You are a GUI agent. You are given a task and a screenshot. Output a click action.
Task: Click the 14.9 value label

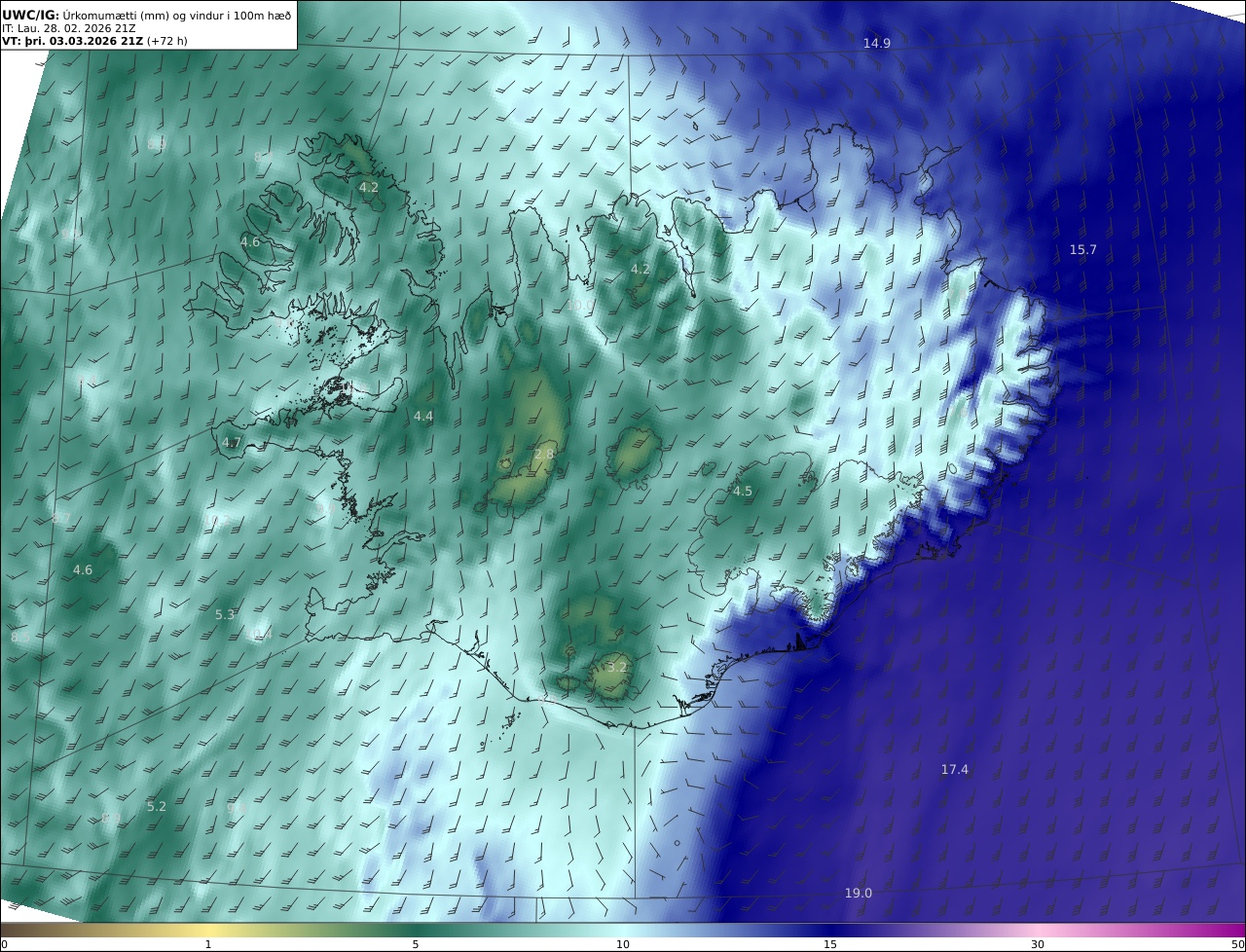(877, 44)
